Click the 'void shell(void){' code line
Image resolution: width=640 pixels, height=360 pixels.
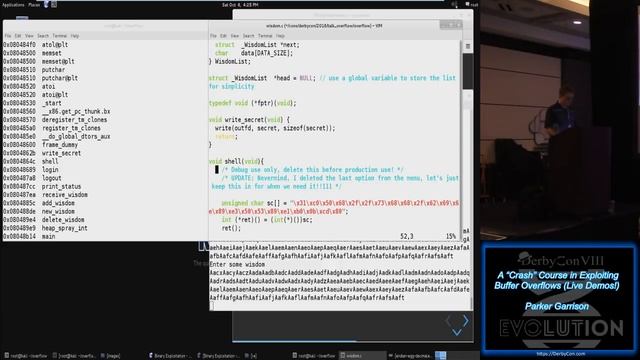236,162
